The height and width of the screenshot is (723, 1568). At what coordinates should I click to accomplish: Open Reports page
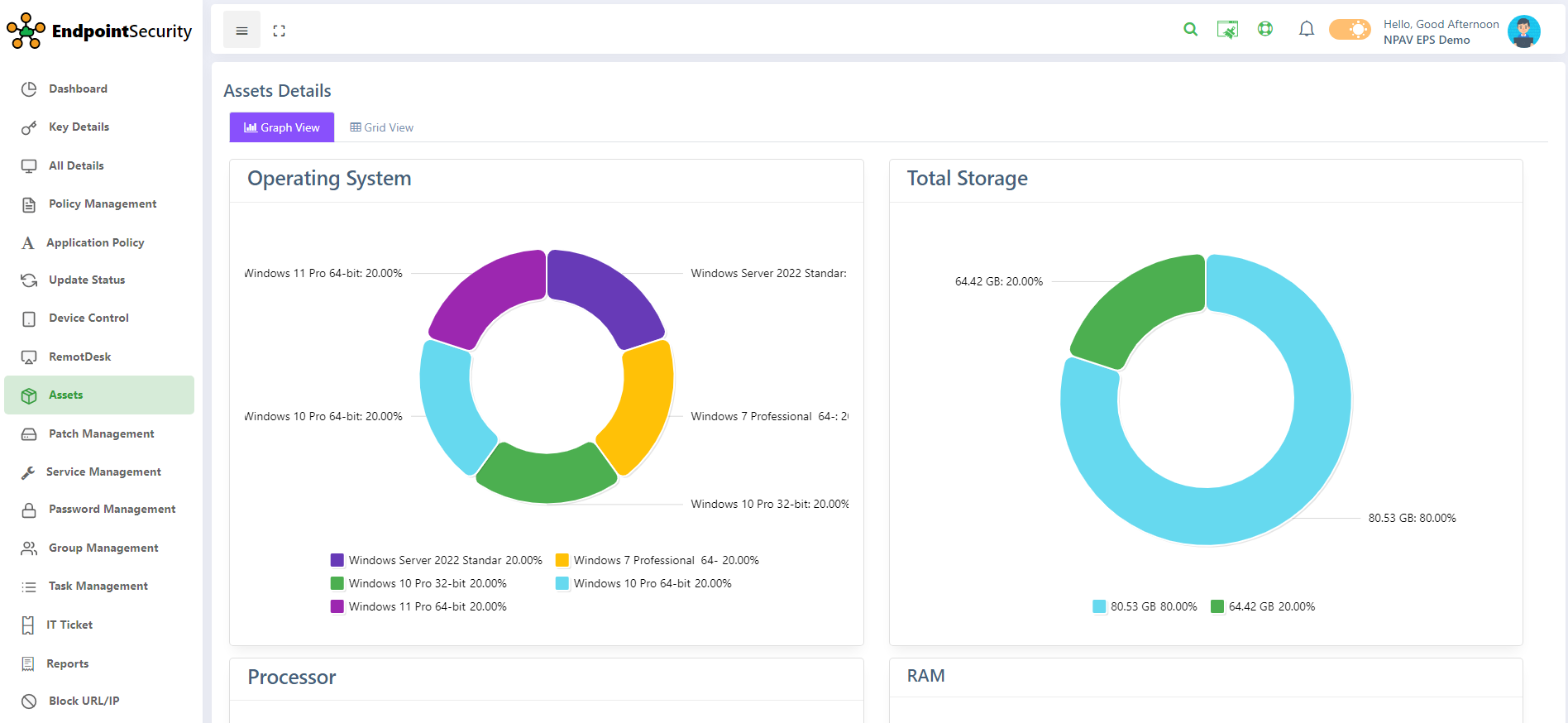point(99,663)
